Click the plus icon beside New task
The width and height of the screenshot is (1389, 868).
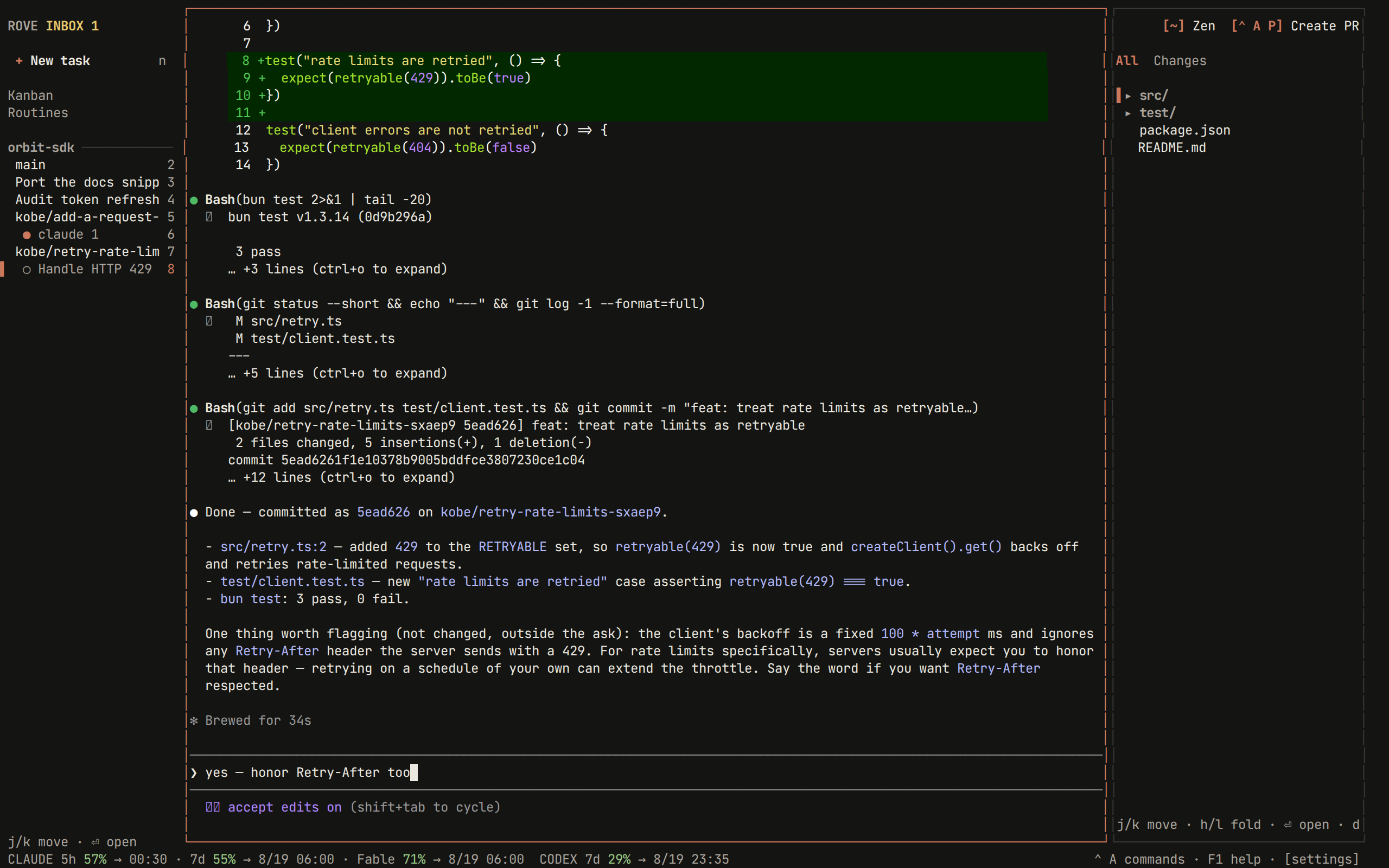point(19,61)
